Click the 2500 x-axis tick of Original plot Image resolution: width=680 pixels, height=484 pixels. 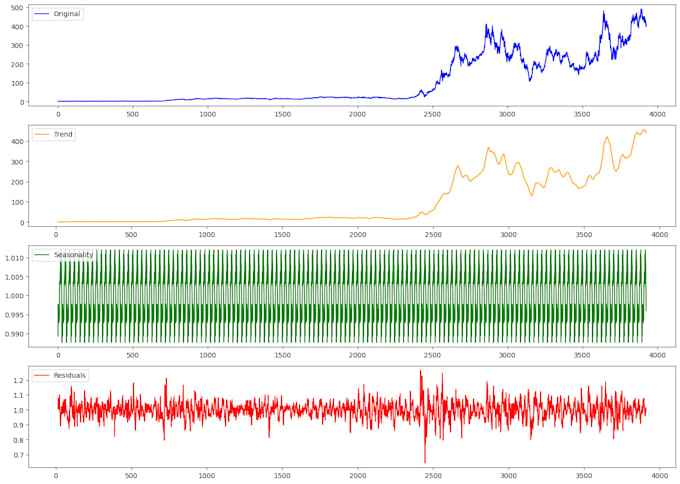pos(432,114)
